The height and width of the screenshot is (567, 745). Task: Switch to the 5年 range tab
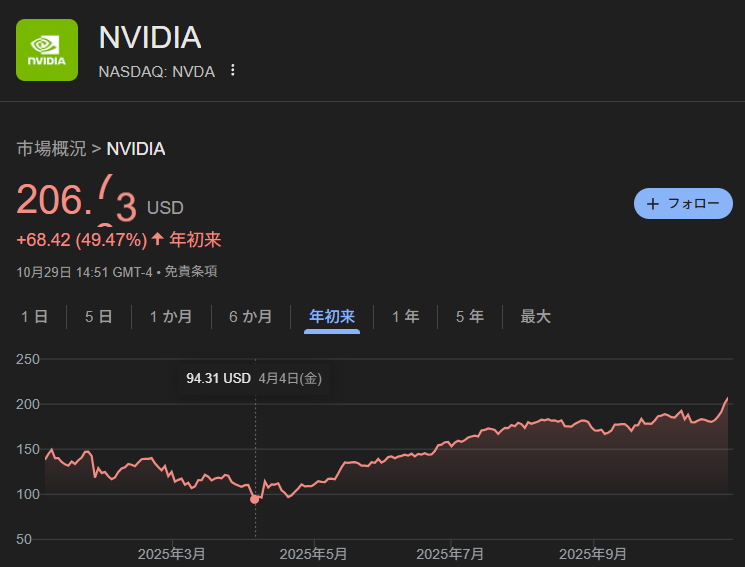click(x=469, y=317)
